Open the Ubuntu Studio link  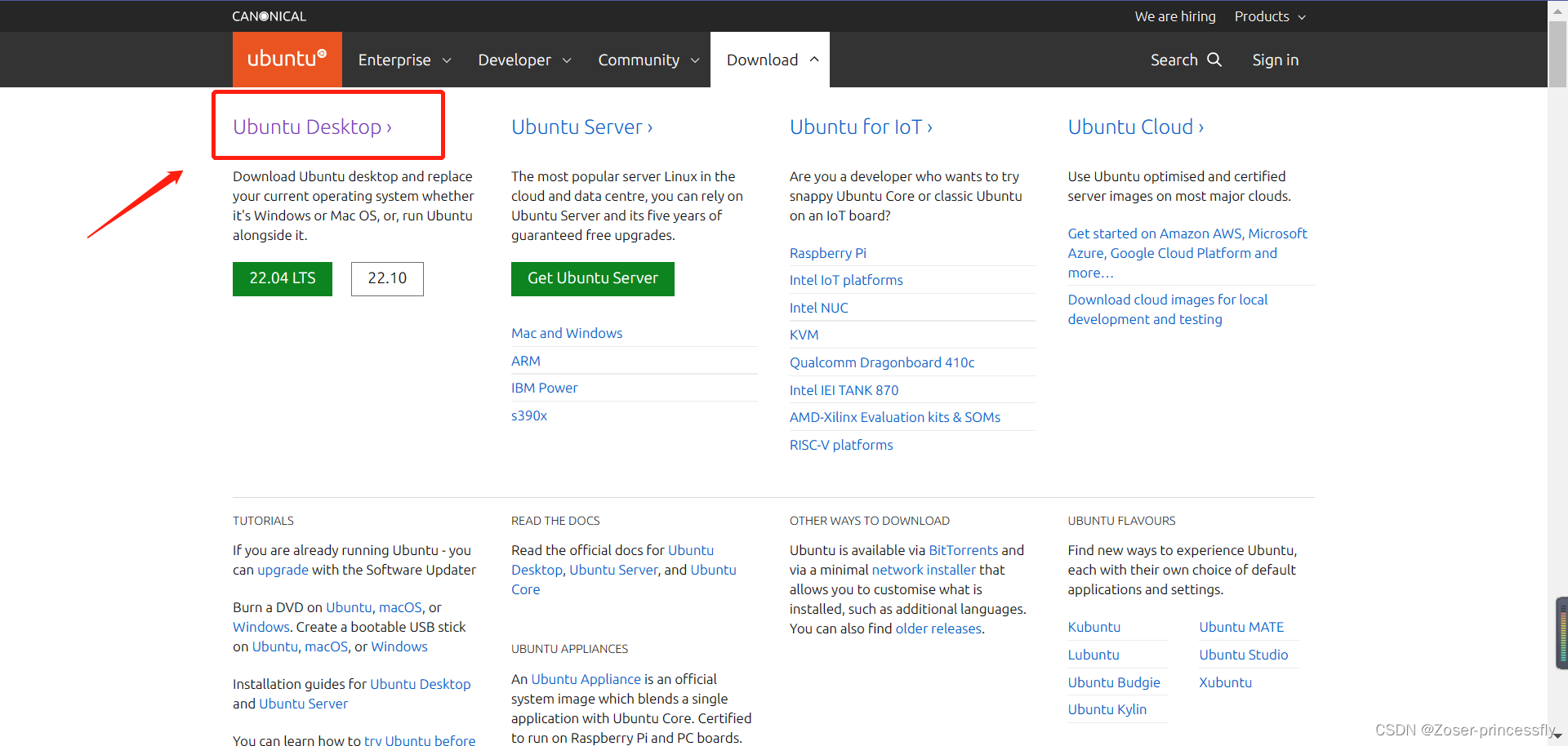tap(1243, 655)
